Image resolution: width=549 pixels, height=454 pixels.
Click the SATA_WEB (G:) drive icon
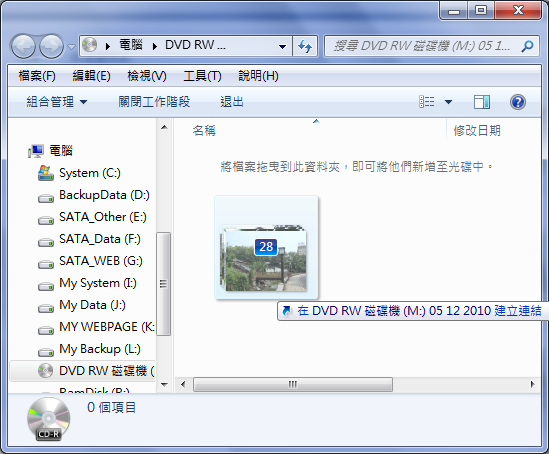click(46, 265)
